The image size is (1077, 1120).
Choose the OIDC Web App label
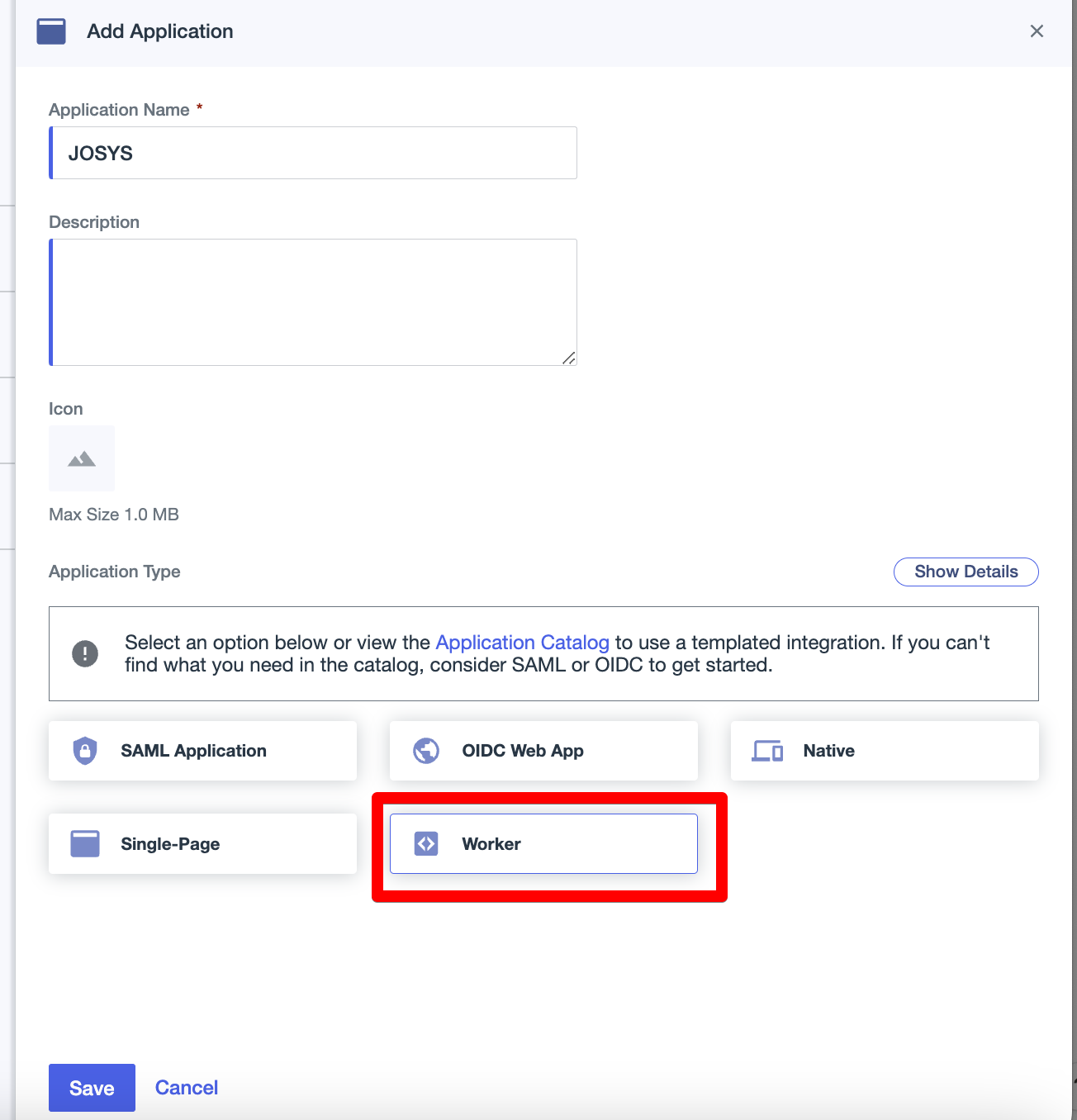tap(522, 751)
